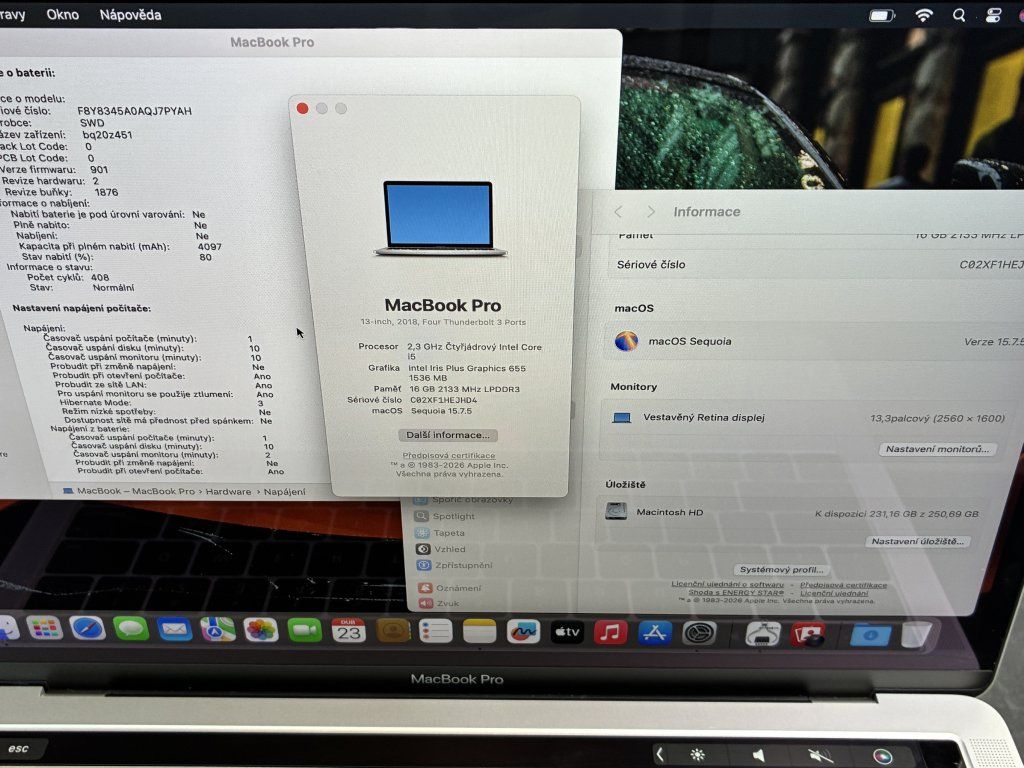Click MacBook – MacBook Pro in path bar
Viewport: 1024px width, 768px height.
click(129, 491)
